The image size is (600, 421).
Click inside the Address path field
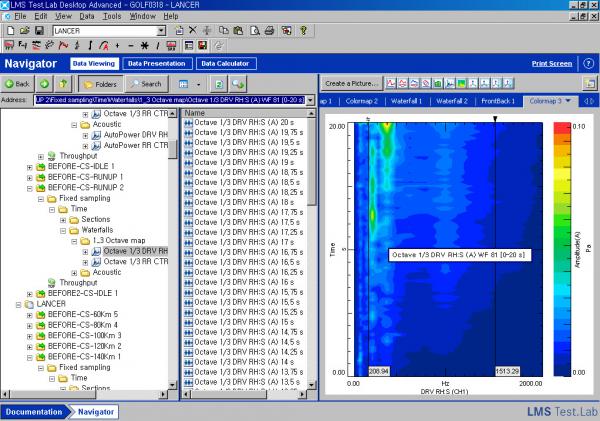170,100
